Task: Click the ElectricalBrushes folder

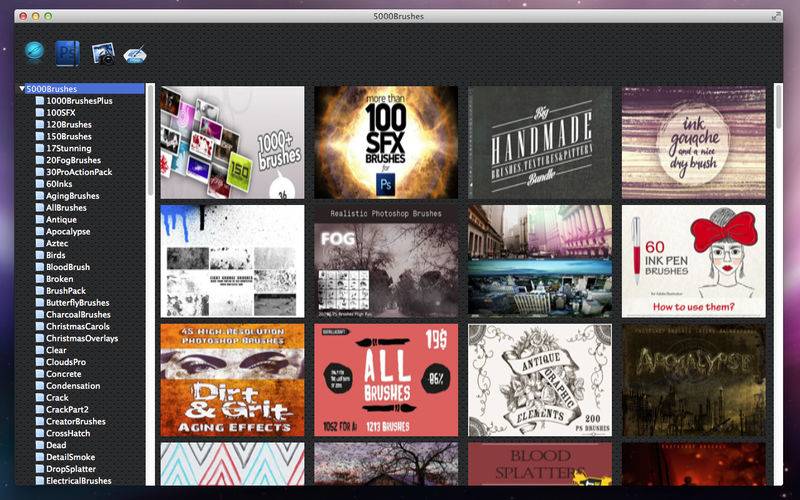Action: point(73,481)
